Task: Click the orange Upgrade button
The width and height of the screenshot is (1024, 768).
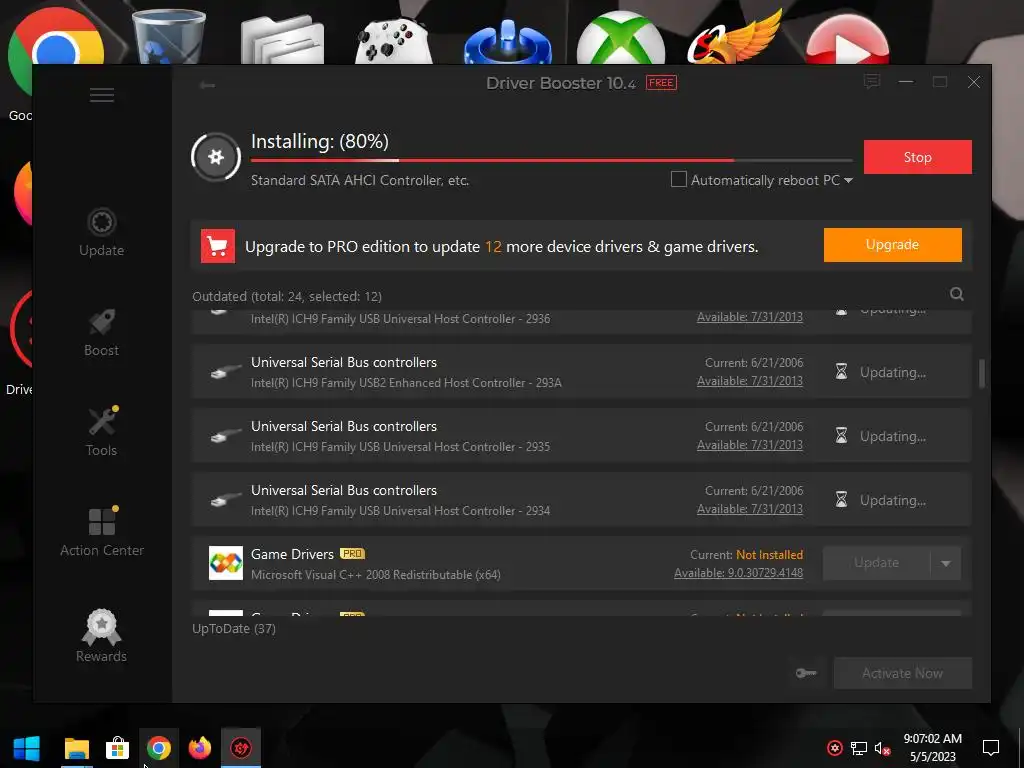Action: pos(892,245)
